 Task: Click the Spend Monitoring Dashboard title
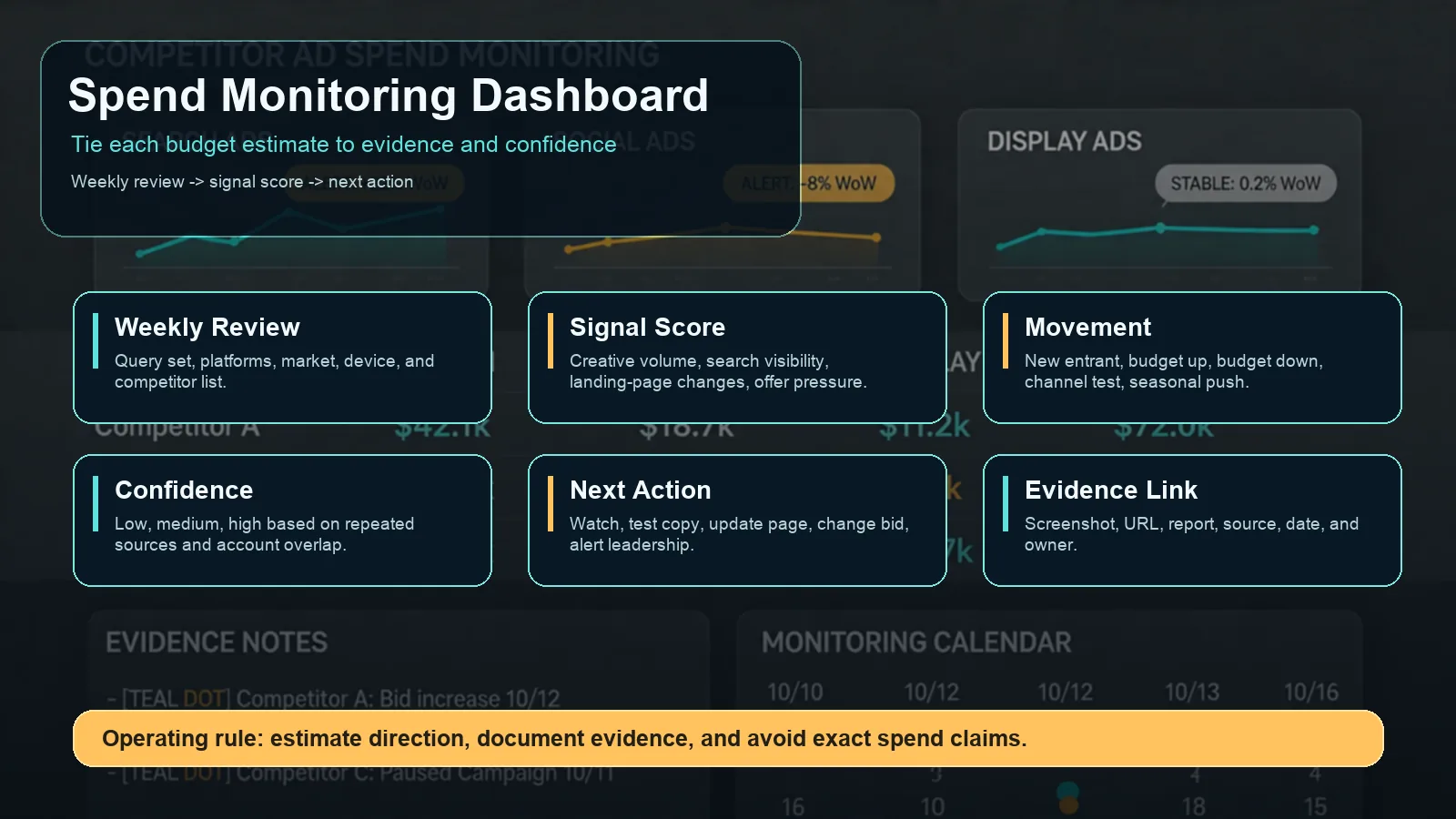point(388,96)
